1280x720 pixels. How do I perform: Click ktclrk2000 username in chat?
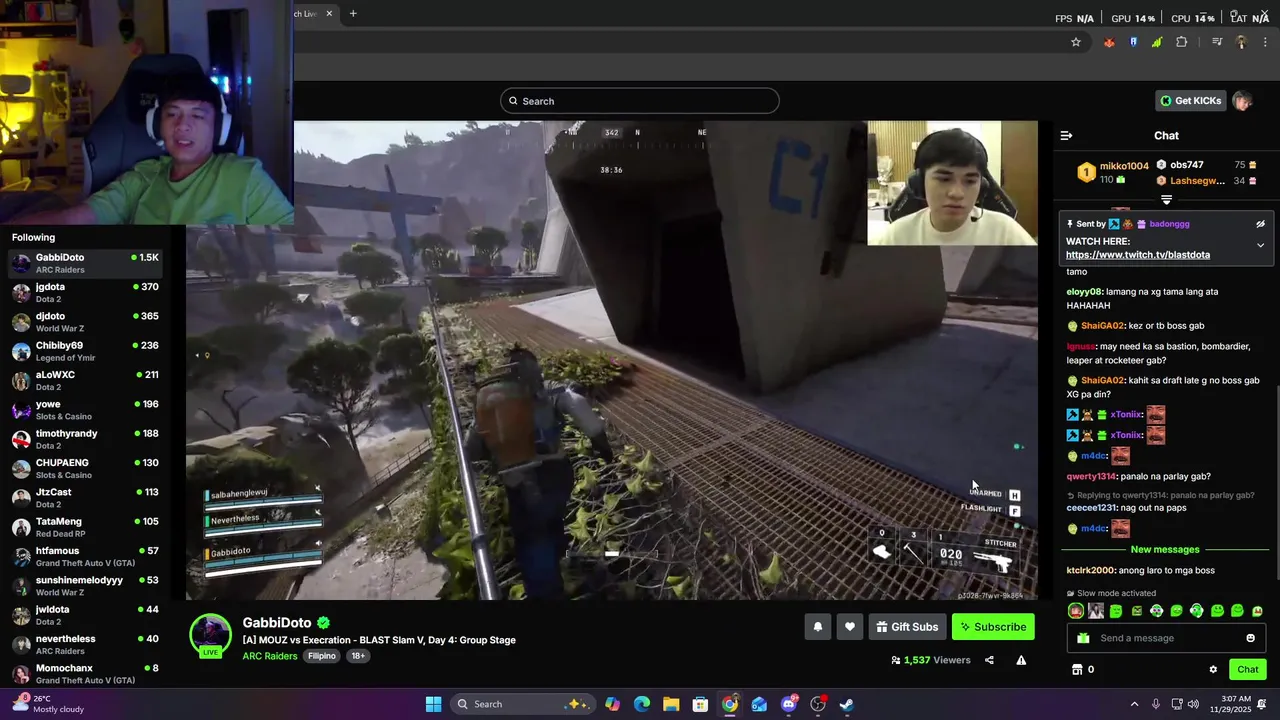[x=1090, y=571]
